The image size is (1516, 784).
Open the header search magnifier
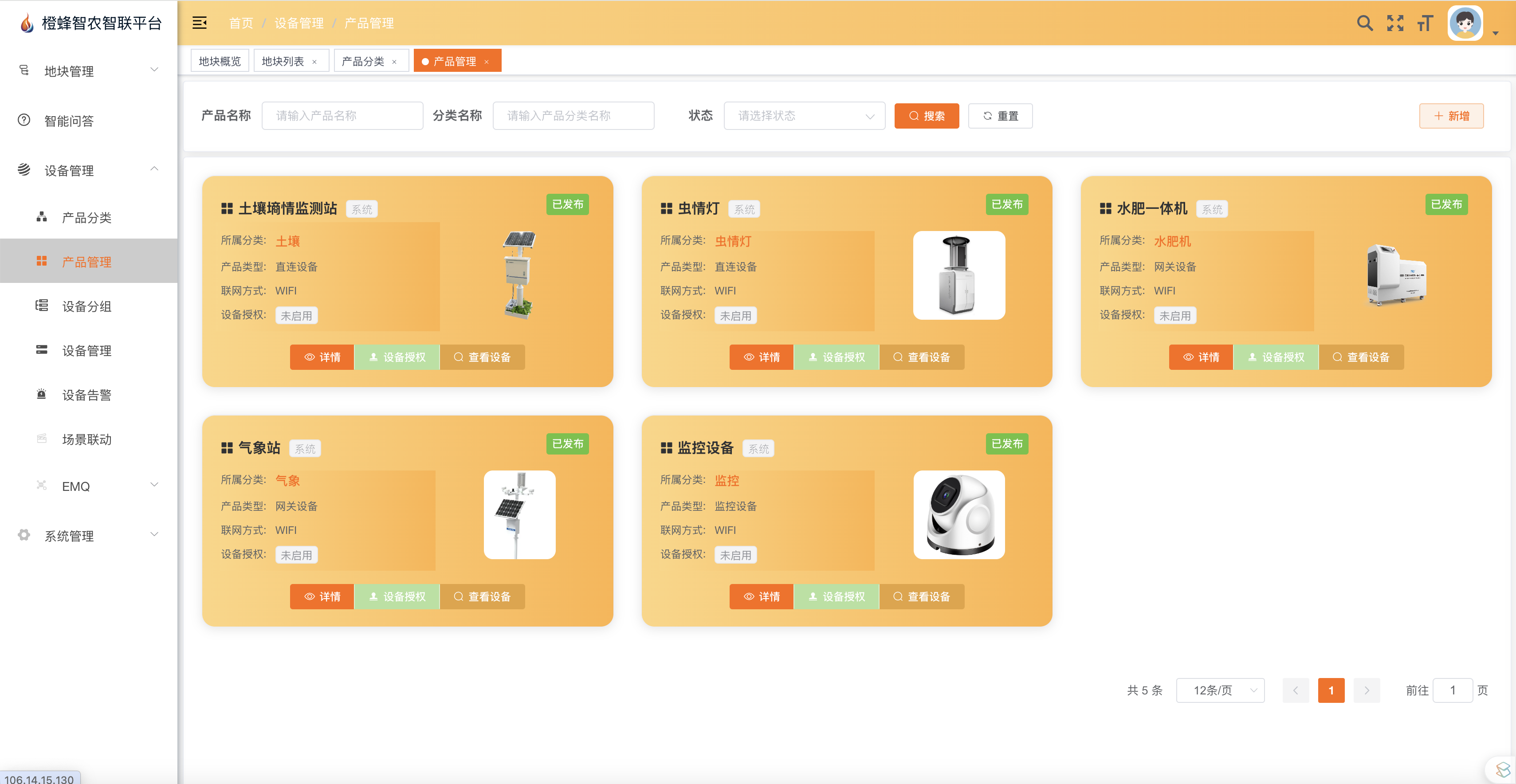tap(1365, 23)
